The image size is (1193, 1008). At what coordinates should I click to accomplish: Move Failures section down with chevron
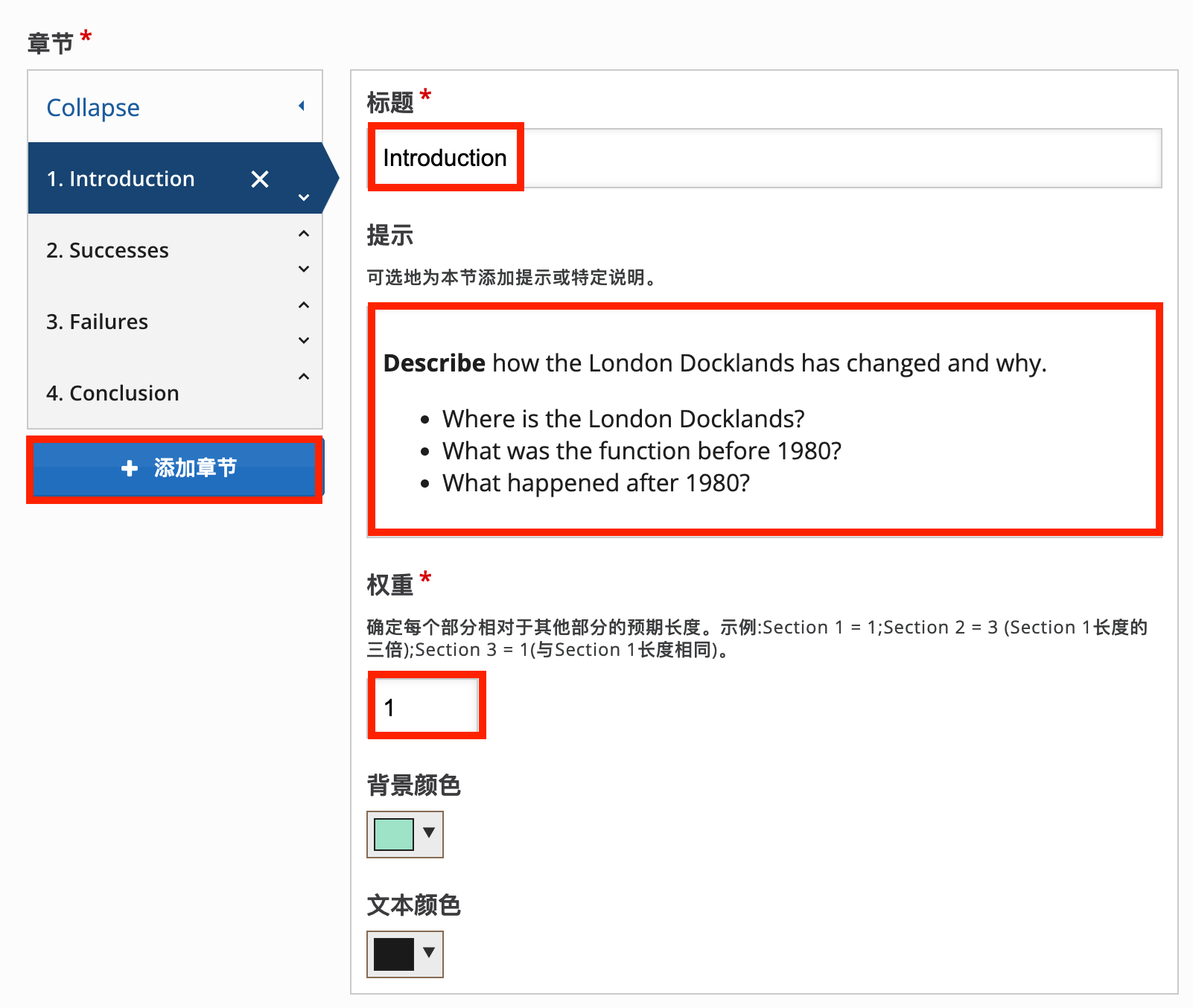304,340
